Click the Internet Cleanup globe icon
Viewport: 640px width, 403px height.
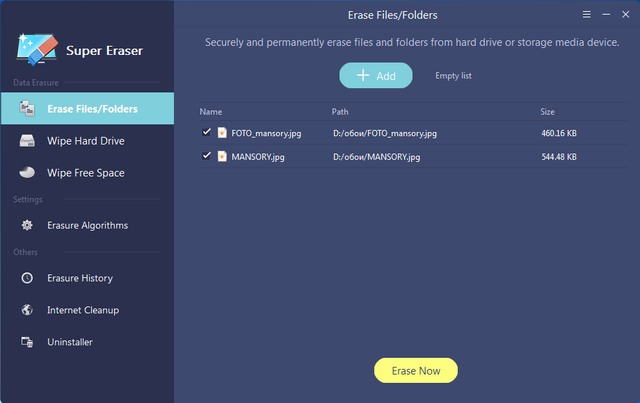pyautogui.click(x=28, y=310)
